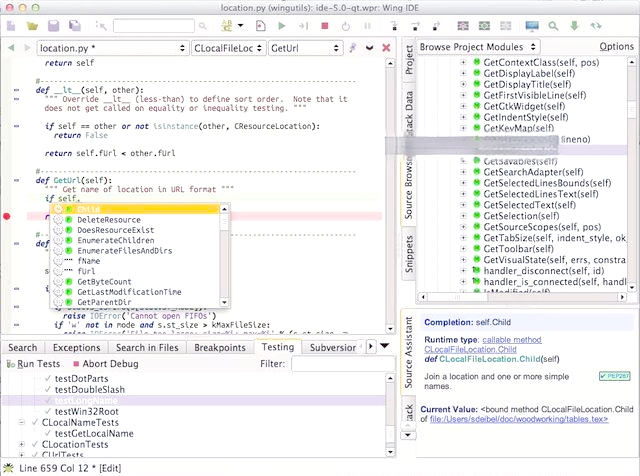Click the green double-arrow refresh icon
640x476 pixels.
596,26
